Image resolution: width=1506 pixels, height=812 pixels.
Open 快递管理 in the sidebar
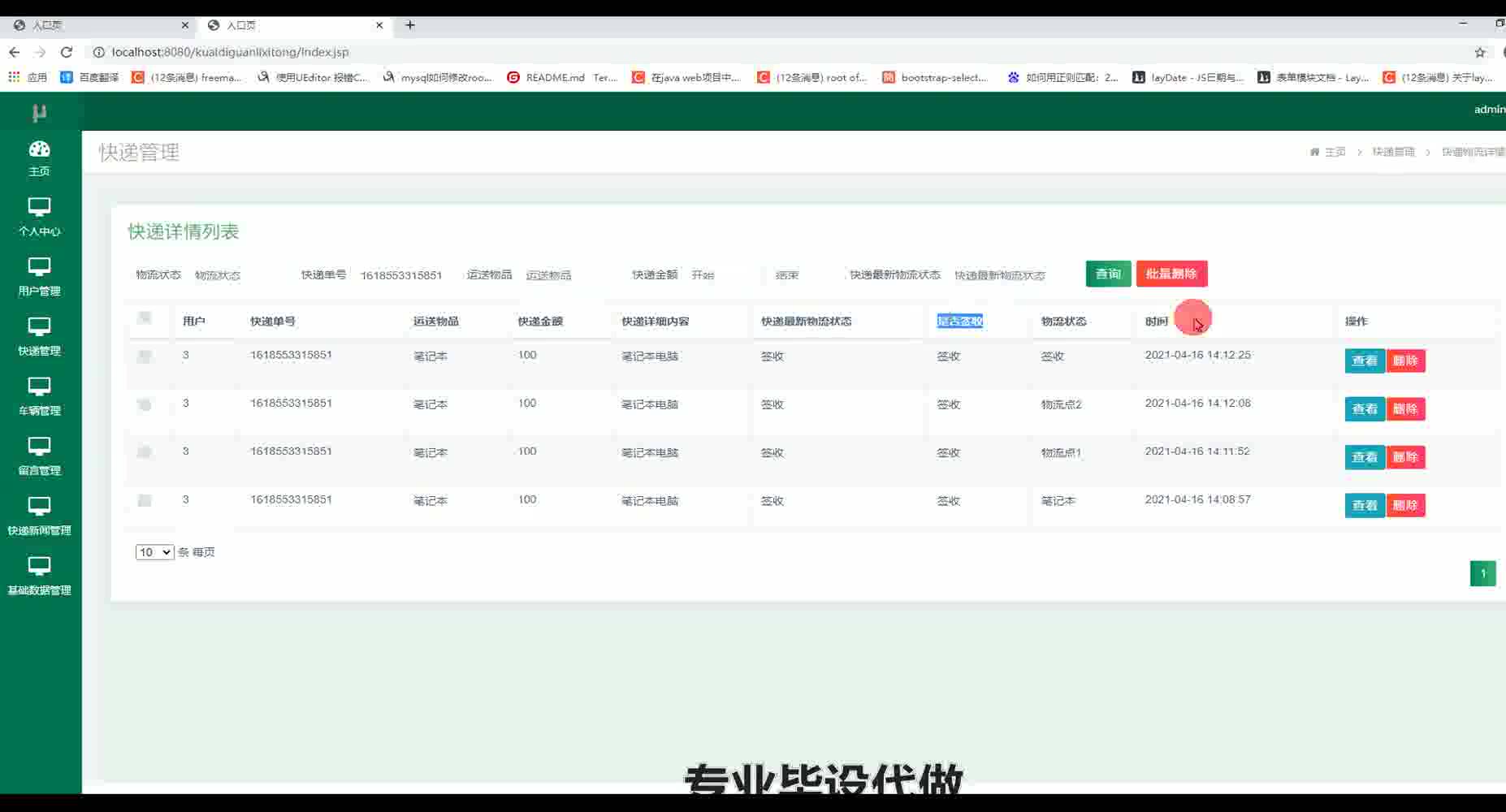click(39, 337)
